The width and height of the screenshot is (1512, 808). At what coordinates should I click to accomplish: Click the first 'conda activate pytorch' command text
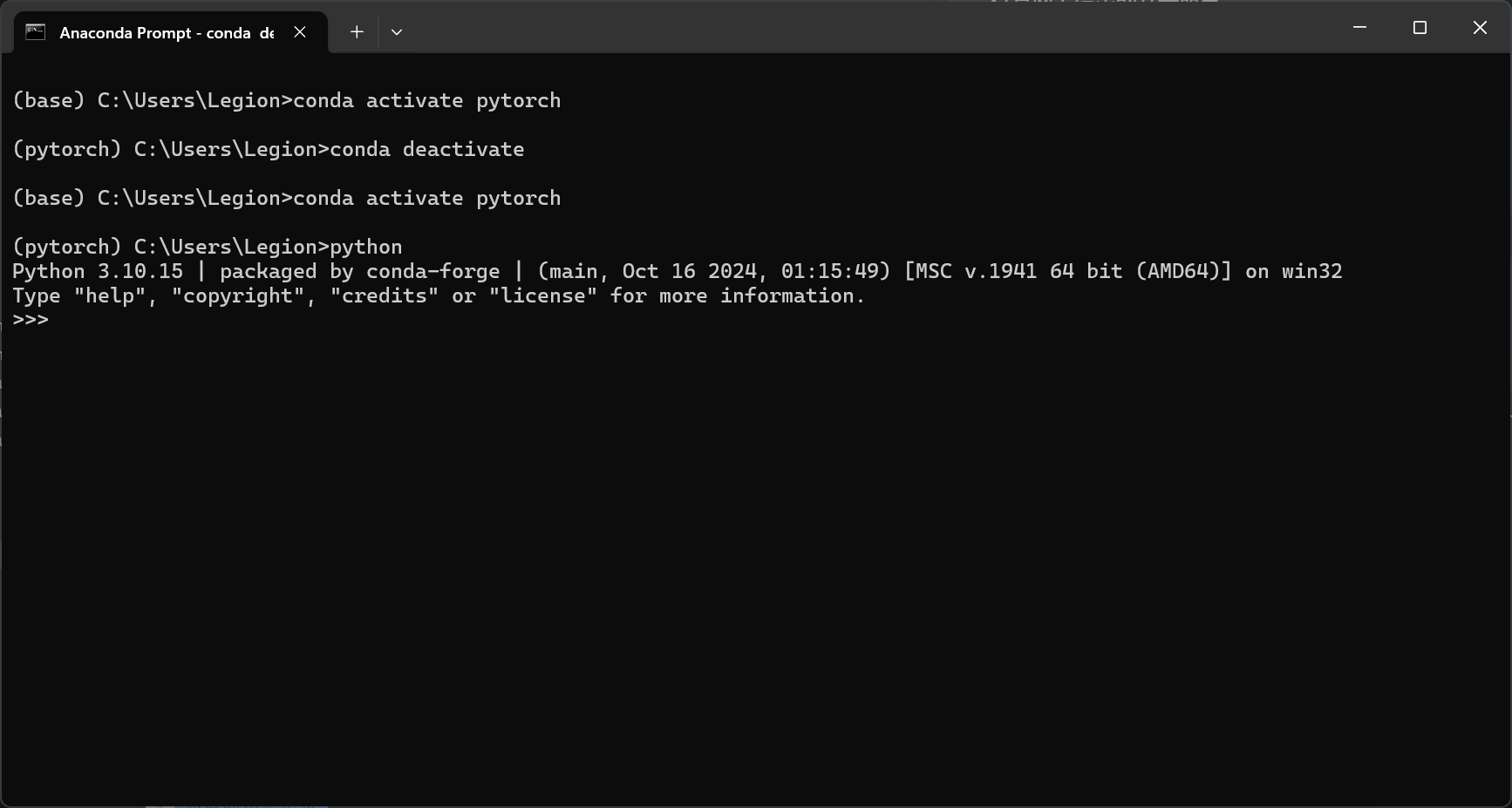coord(427,100)
